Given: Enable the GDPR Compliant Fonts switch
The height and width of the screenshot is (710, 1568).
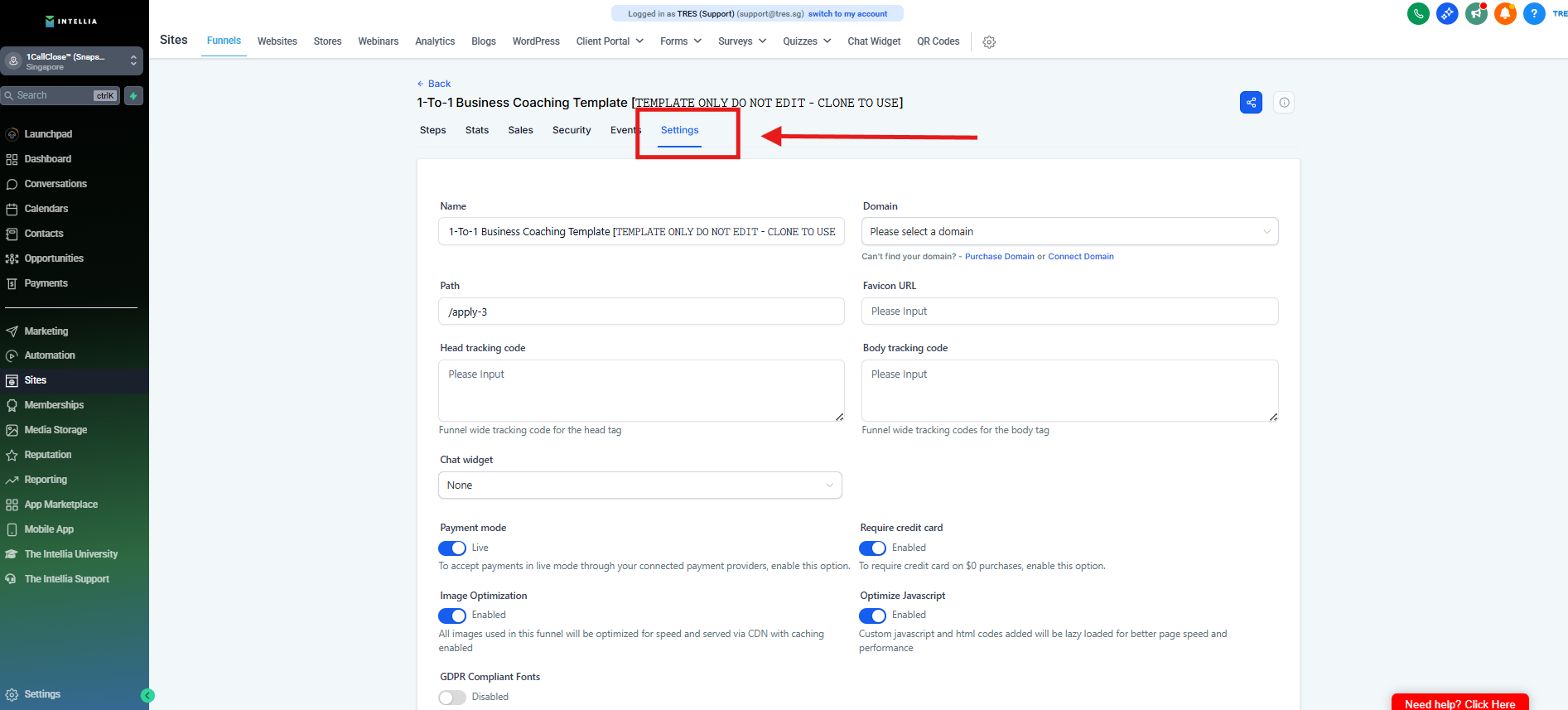Looking at the screenshot, I should click(x=452, y=698).
